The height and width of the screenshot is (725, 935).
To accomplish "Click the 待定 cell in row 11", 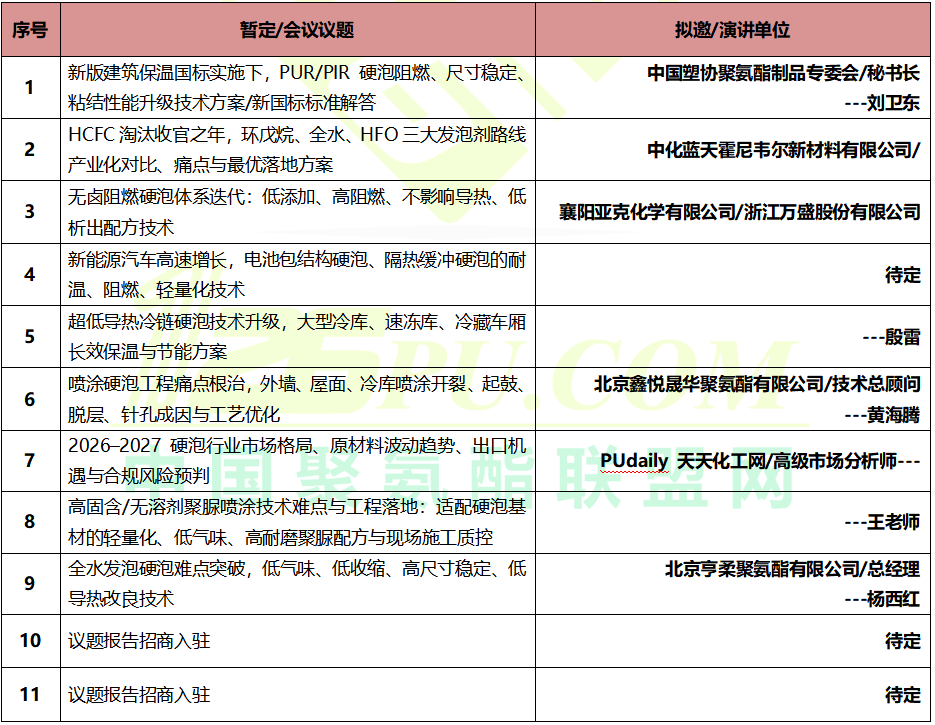I will (732, 695).
